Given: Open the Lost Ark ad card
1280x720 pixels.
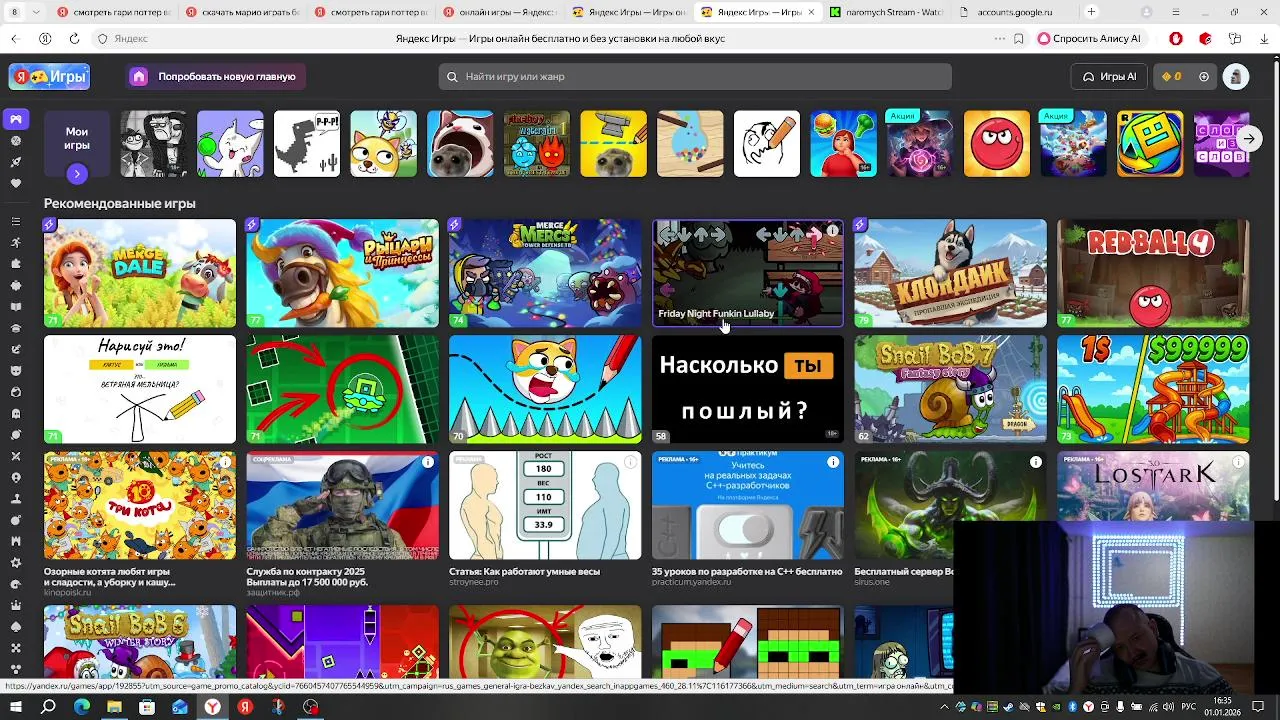Looking at the screenshot, I should coord(1153,485).
